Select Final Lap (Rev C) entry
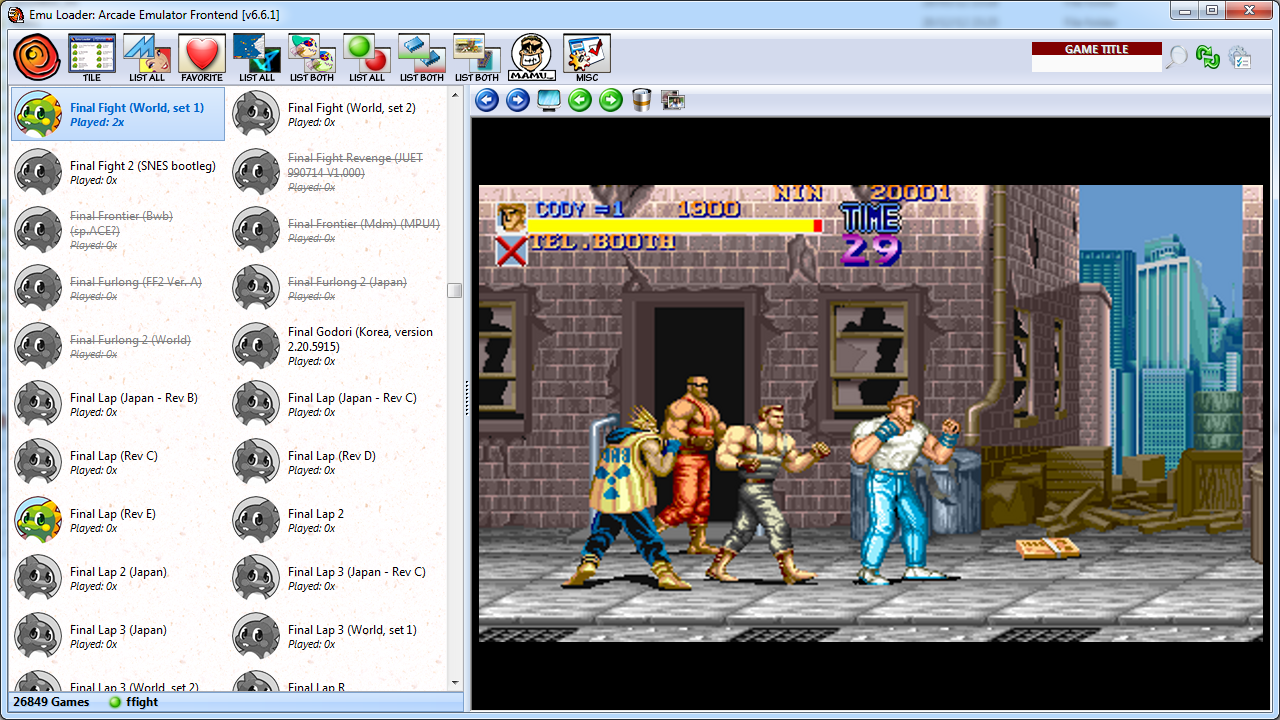The image size is (1280, 720). coord(118,462)
